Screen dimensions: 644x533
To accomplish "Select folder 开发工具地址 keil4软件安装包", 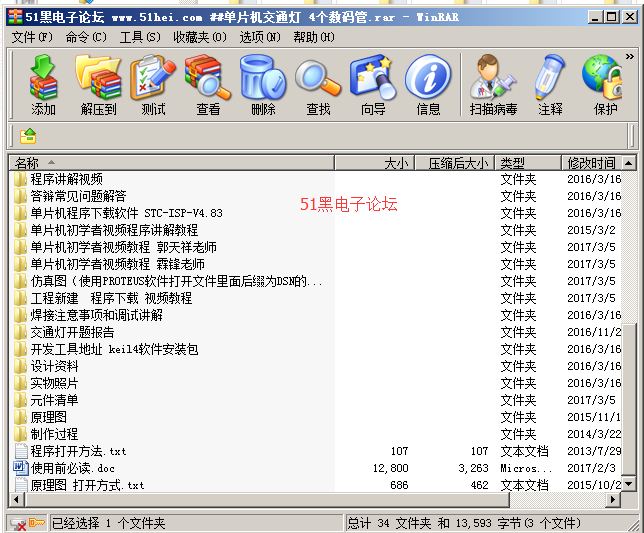I will (114, 349).
